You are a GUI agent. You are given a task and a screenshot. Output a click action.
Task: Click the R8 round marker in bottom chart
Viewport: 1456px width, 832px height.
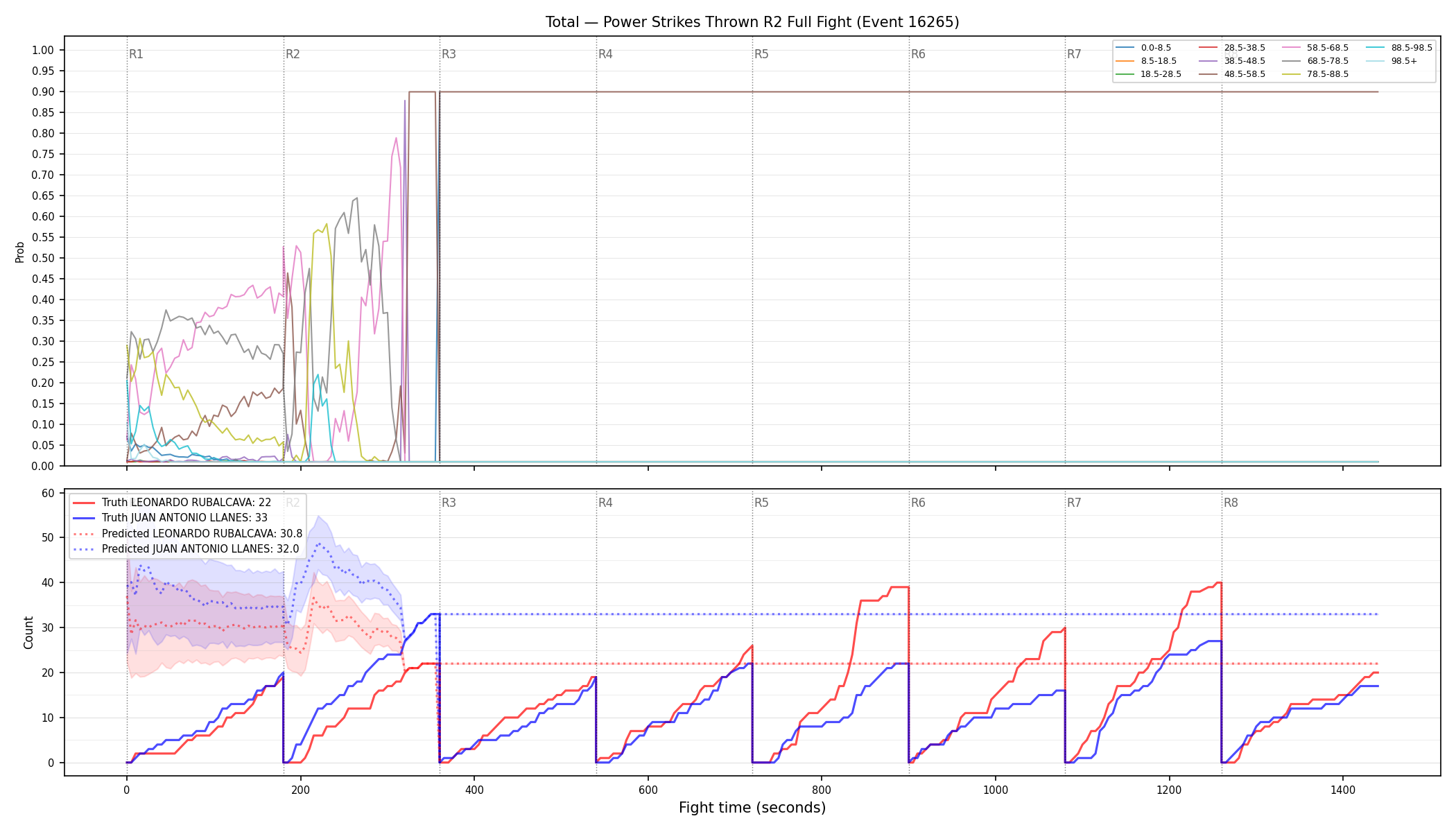[1231, 503]
